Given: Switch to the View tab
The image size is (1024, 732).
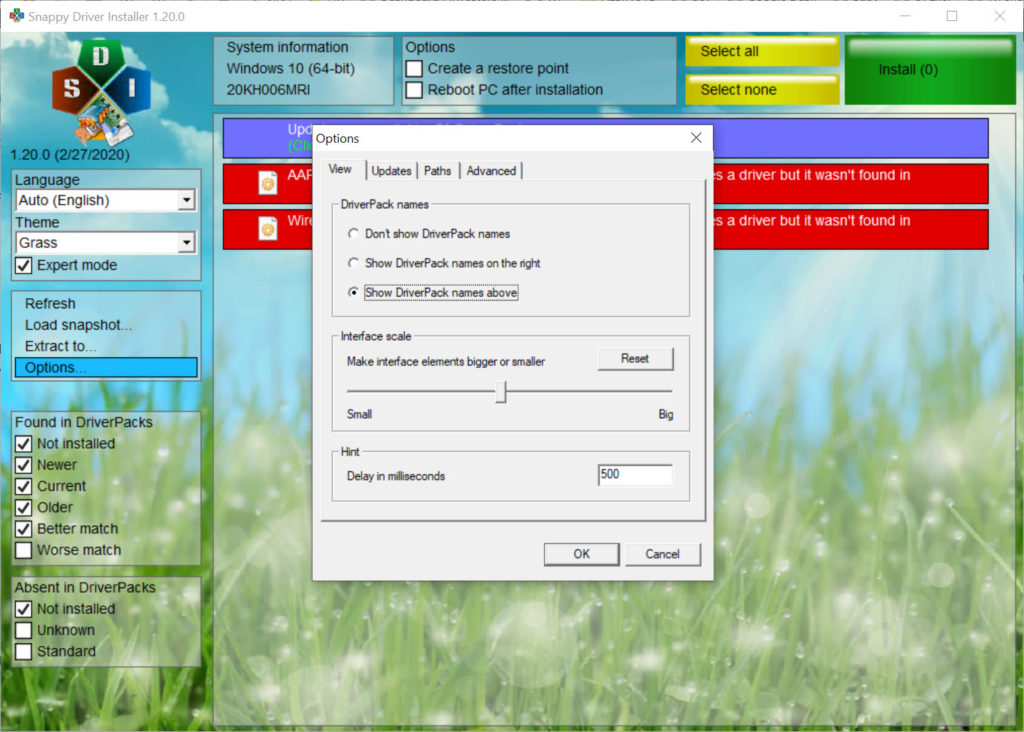Looking at the screenshot, I should pos(340,169).
